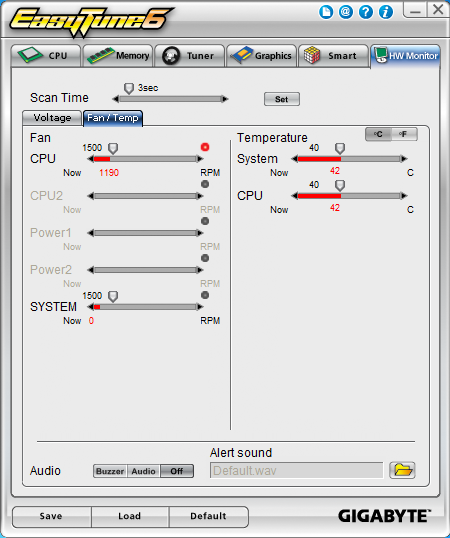This screenshot has width=450, height=538.
Task: Switch to the Voltage sub-tab
Action: [52, 118]
